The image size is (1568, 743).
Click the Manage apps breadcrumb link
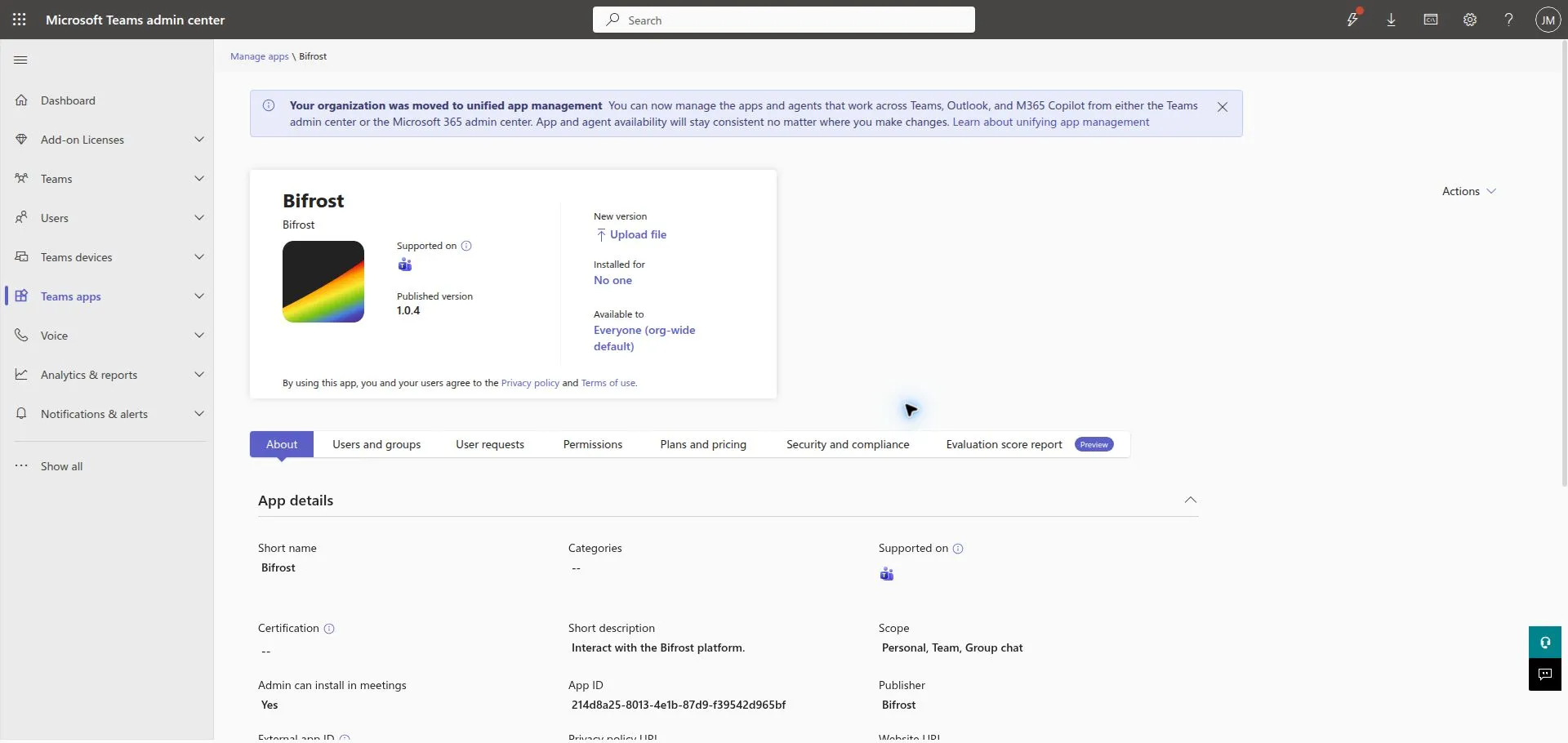[x=260, y=56]
